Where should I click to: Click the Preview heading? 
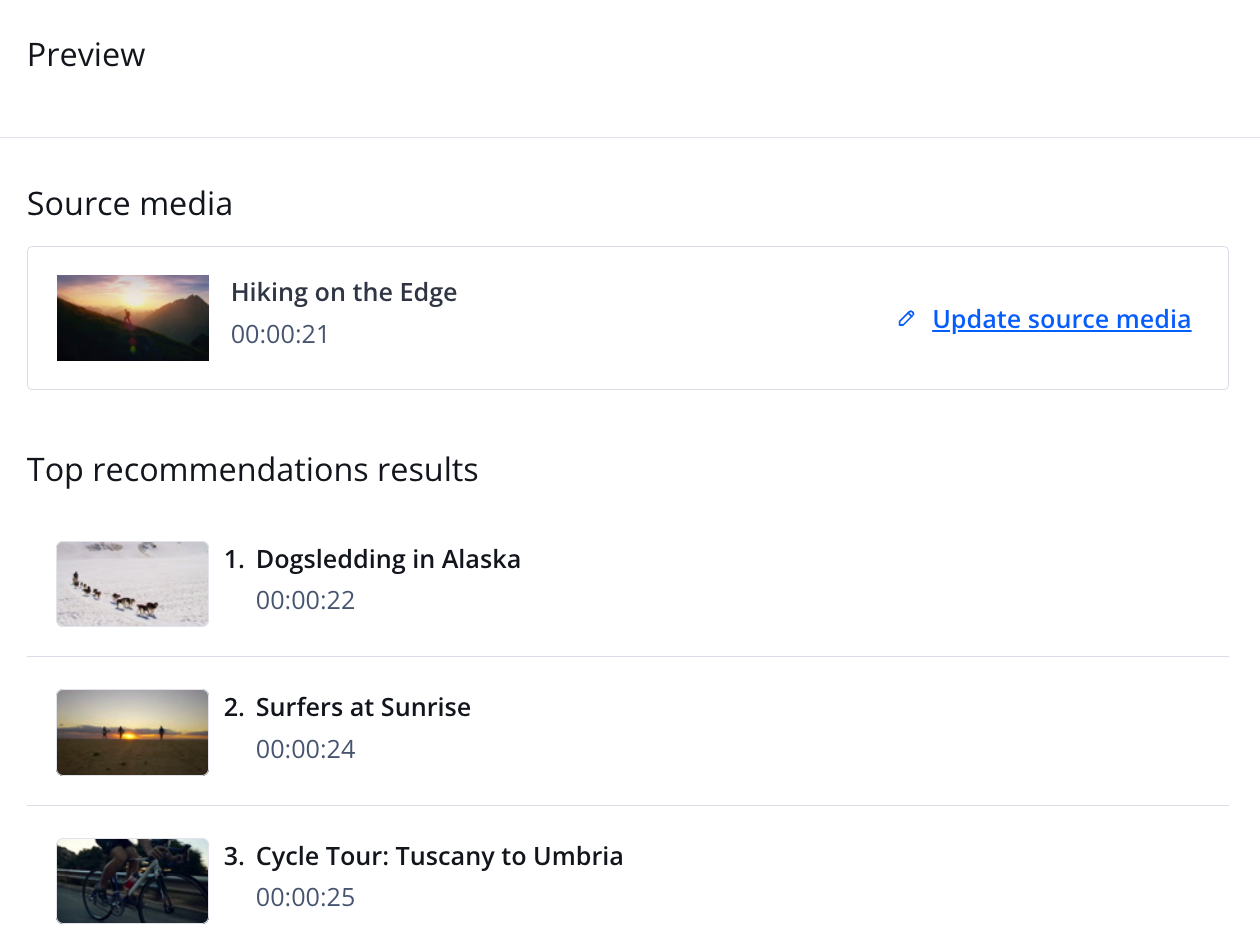pos(86,55)
